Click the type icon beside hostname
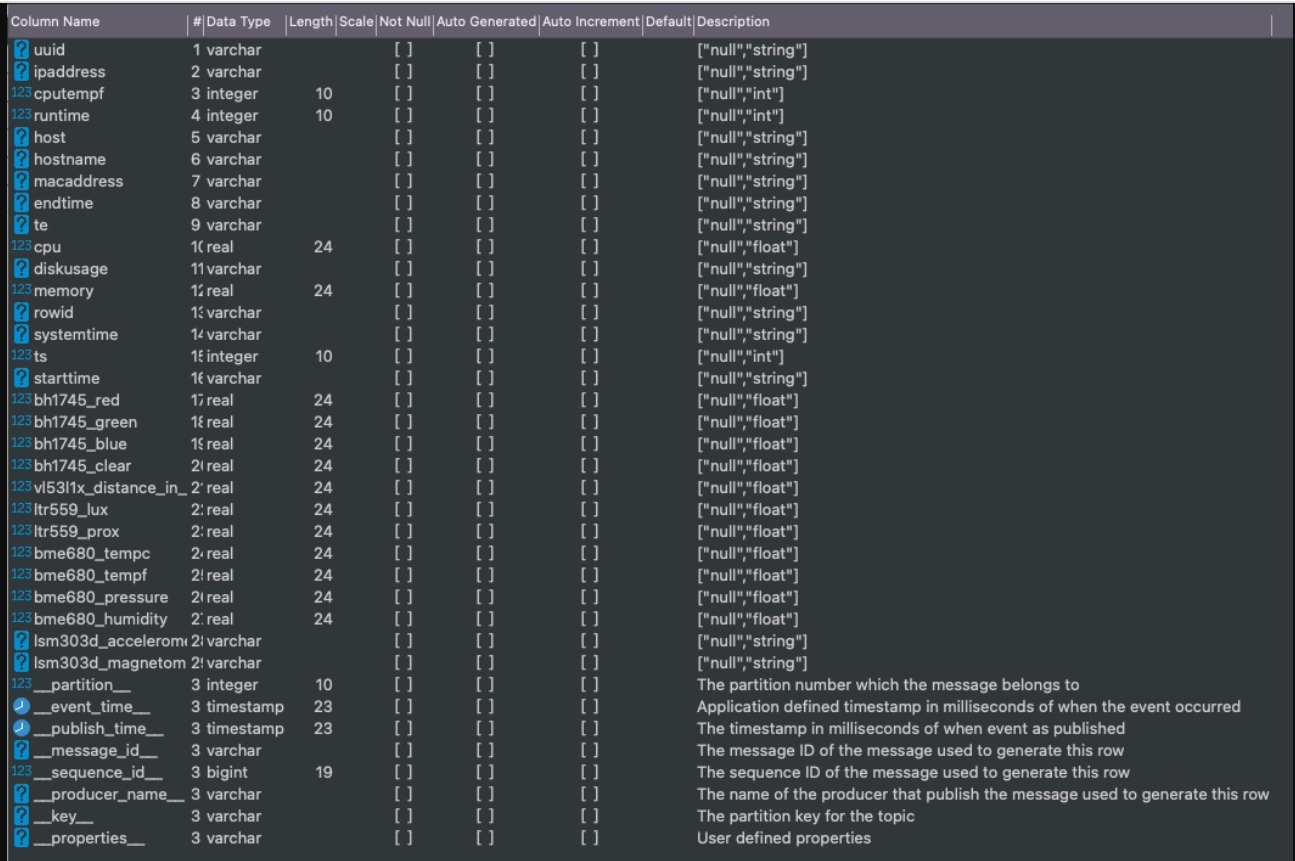1295x861 pixels. (22, 159)
